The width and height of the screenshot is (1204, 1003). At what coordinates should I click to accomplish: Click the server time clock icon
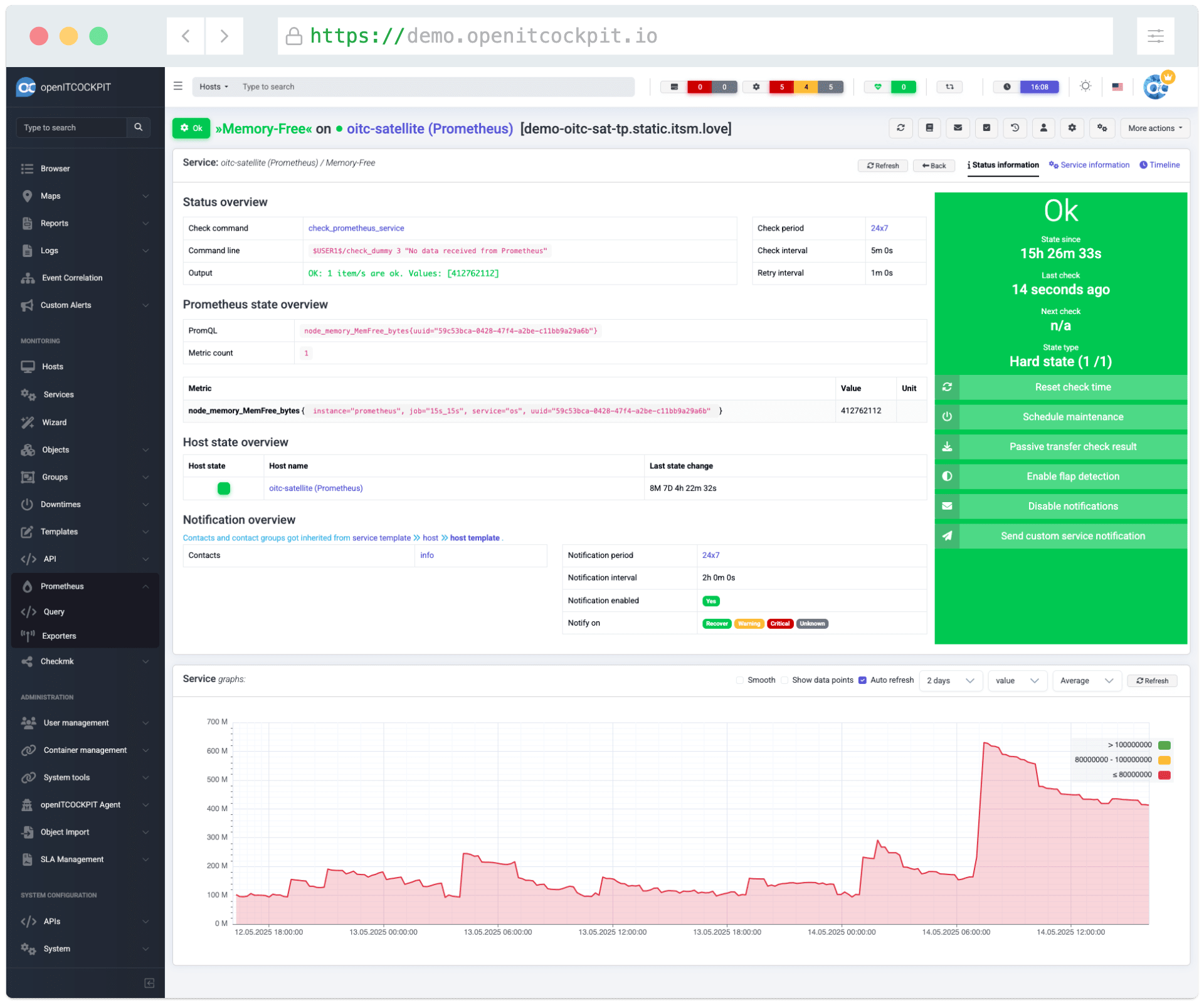pos(1007,87)
